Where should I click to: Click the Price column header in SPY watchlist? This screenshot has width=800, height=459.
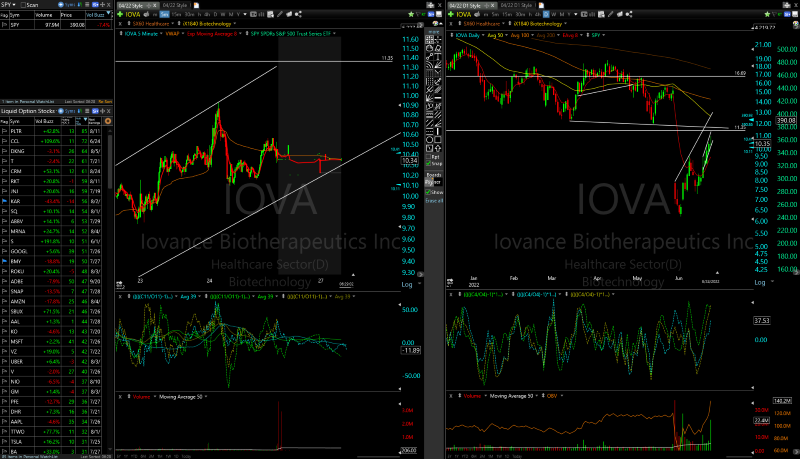pos(72,15)
